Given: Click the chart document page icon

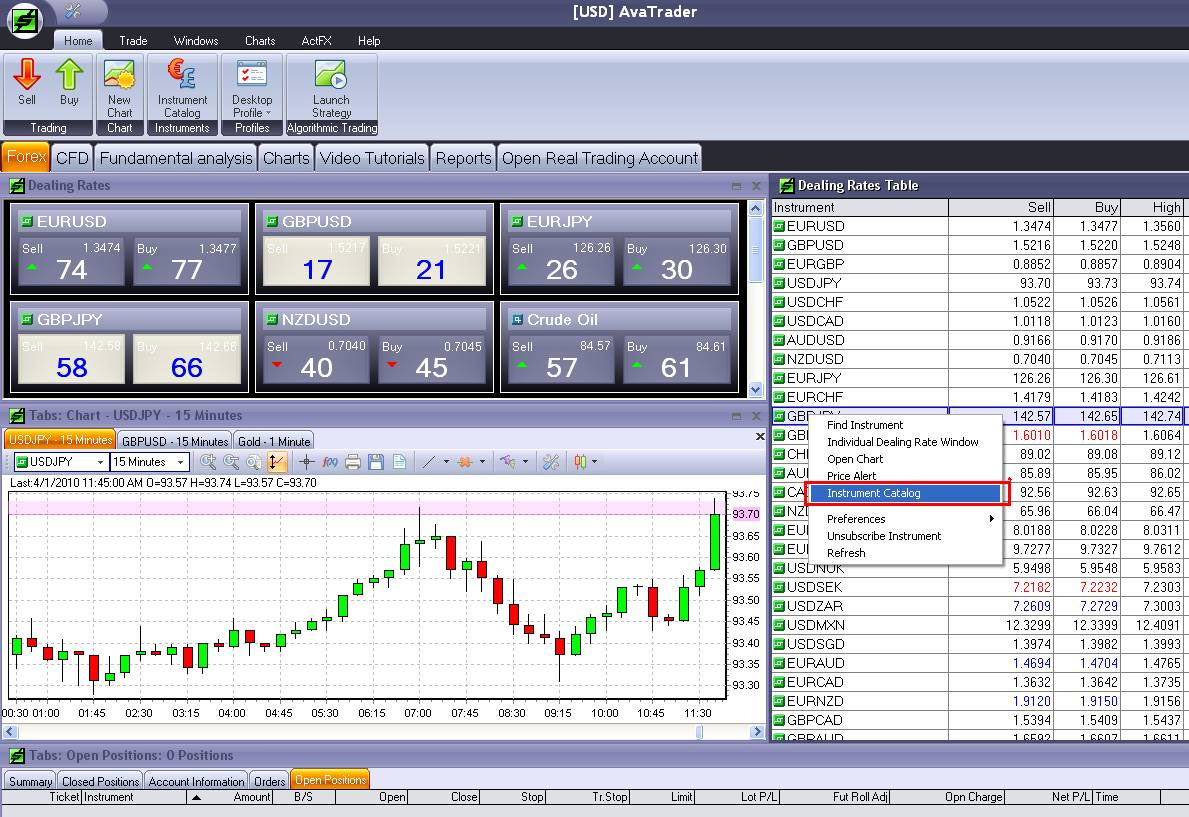Looking at the screenshot, I should (x=400, y=461).
